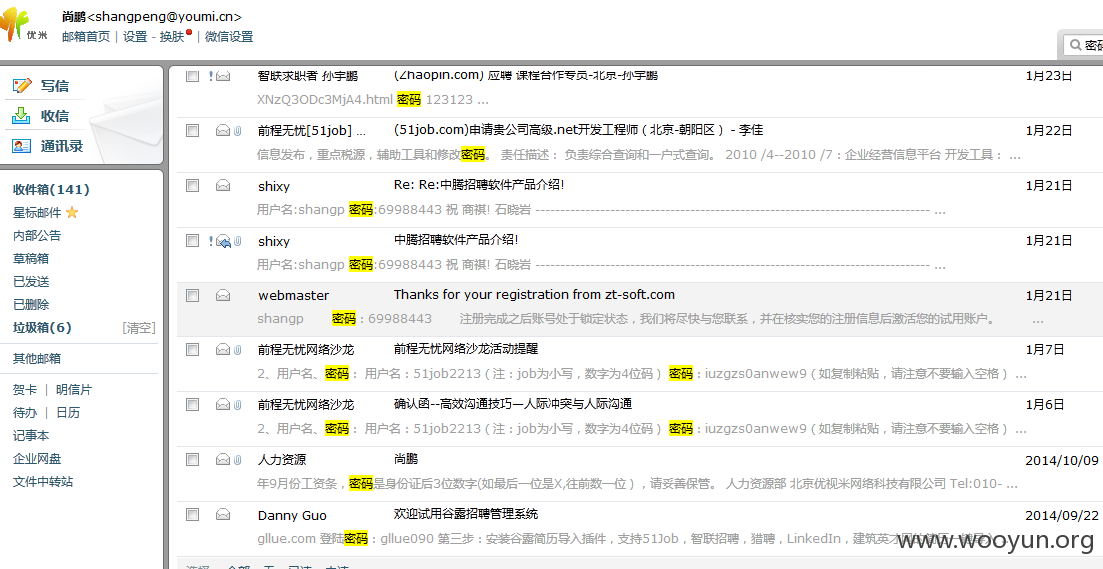The width and height of the screenshot is (1103, 569).
Task: Click paperclip icon on 确认函--高效沟通技巧 mail
Action: point(238,404)
